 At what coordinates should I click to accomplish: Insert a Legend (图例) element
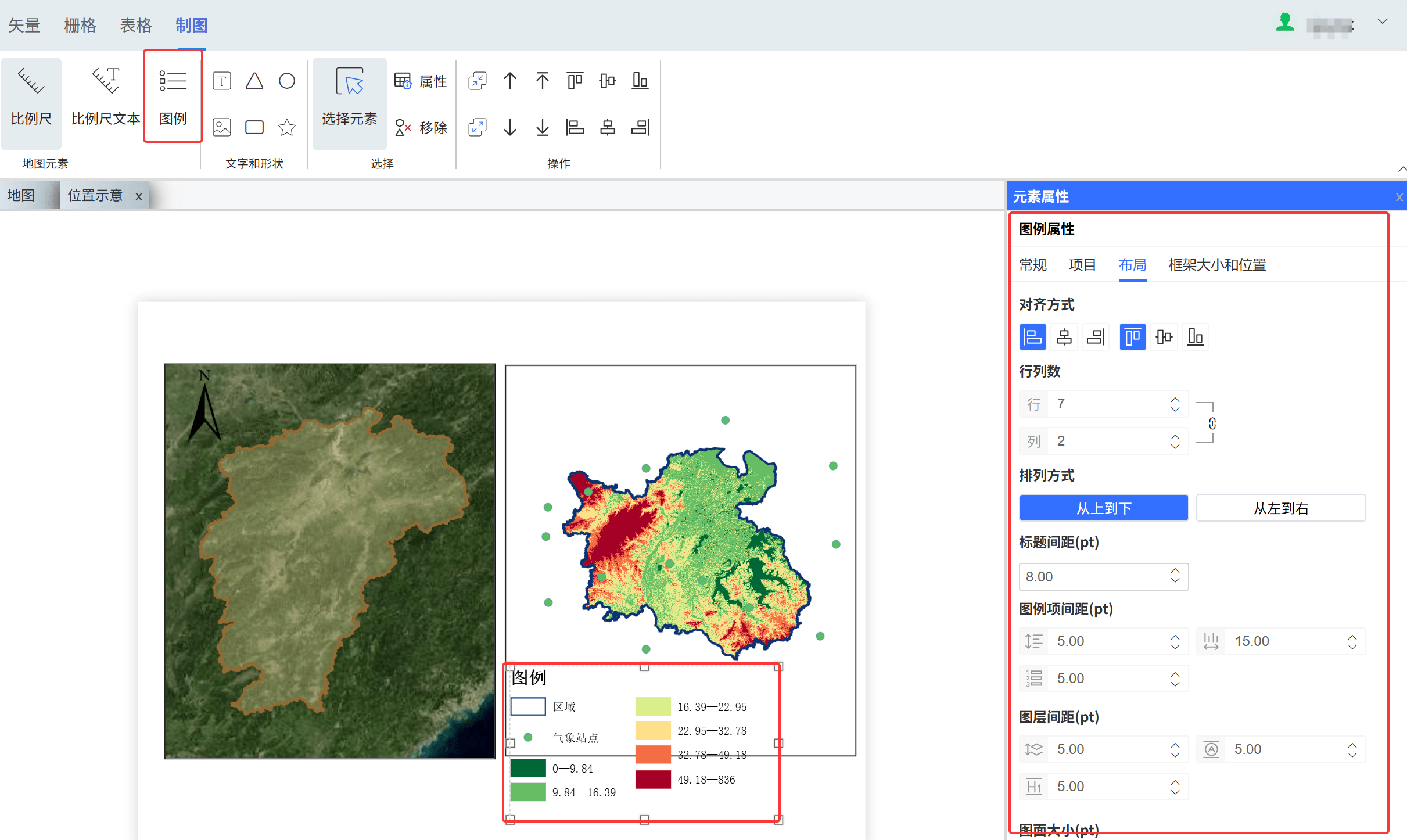pos(173,98)
